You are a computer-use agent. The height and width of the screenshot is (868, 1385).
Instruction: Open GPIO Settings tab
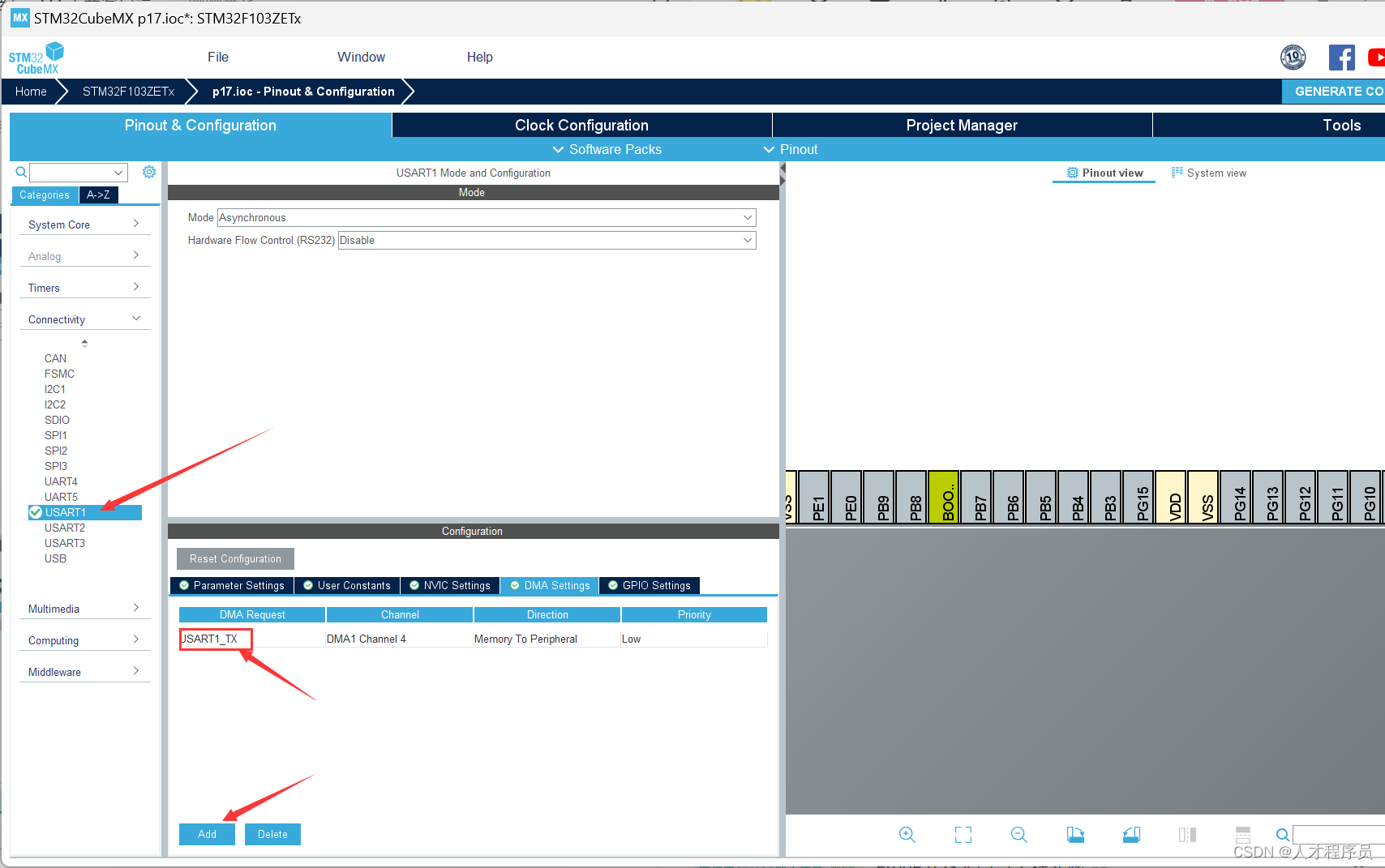click(650, 585)
